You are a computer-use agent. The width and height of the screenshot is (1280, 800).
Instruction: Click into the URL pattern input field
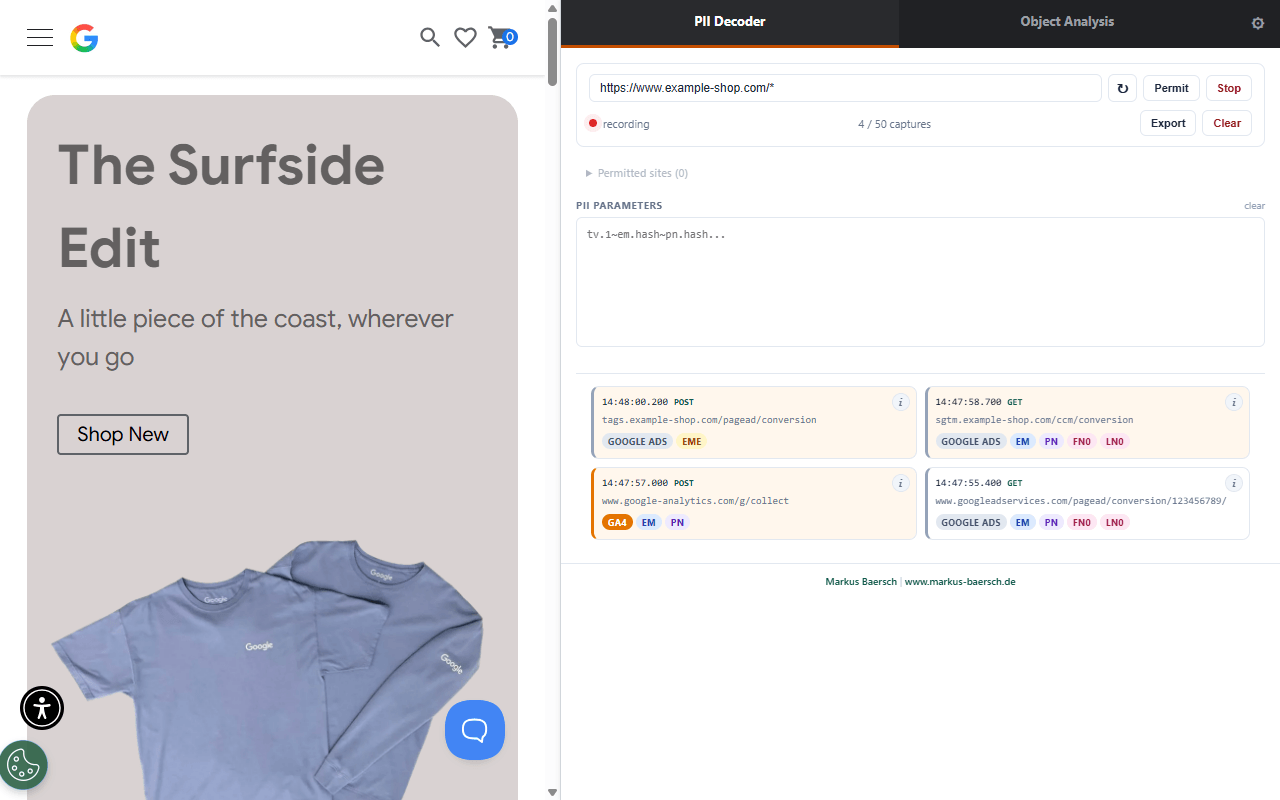[845, 88]
